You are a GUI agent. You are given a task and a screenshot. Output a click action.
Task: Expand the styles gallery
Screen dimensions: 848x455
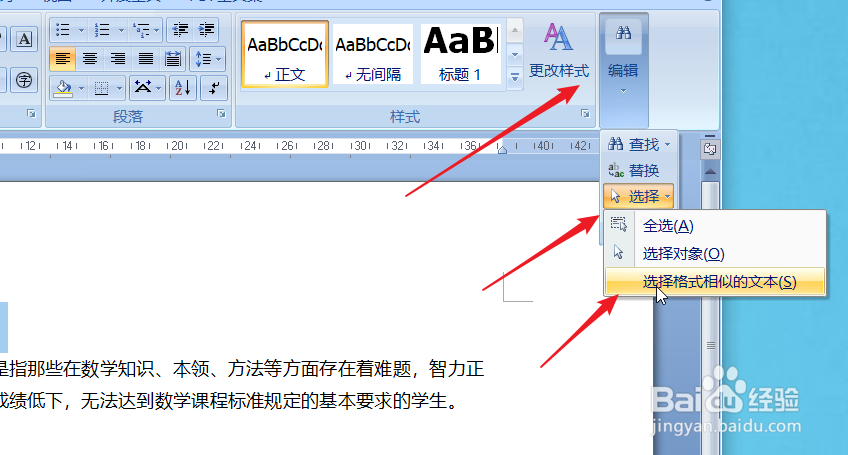tap(515, 77)
